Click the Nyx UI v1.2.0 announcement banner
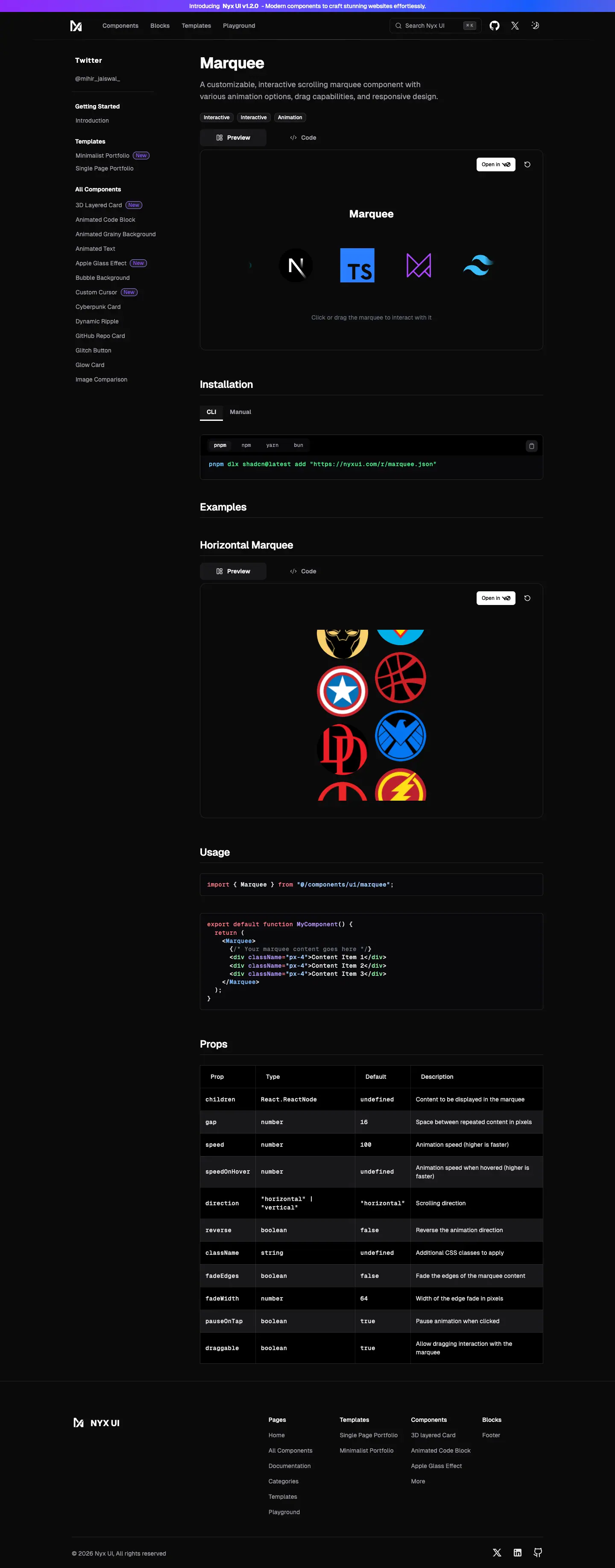The height and width of the screenshot is (1568, 615). (x=307, y=6)
